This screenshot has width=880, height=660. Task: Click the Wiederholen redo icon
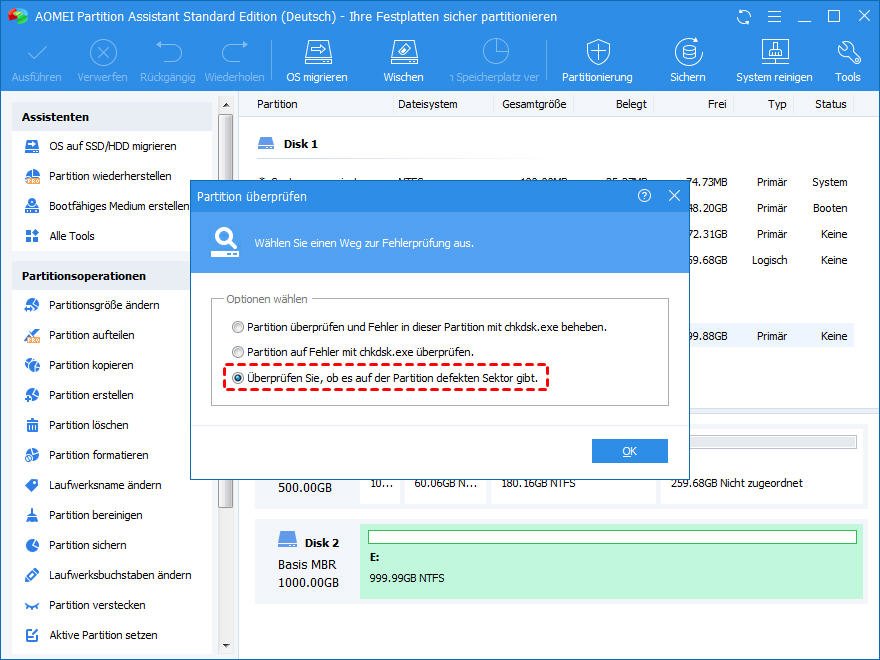click(x=234, y=53)
